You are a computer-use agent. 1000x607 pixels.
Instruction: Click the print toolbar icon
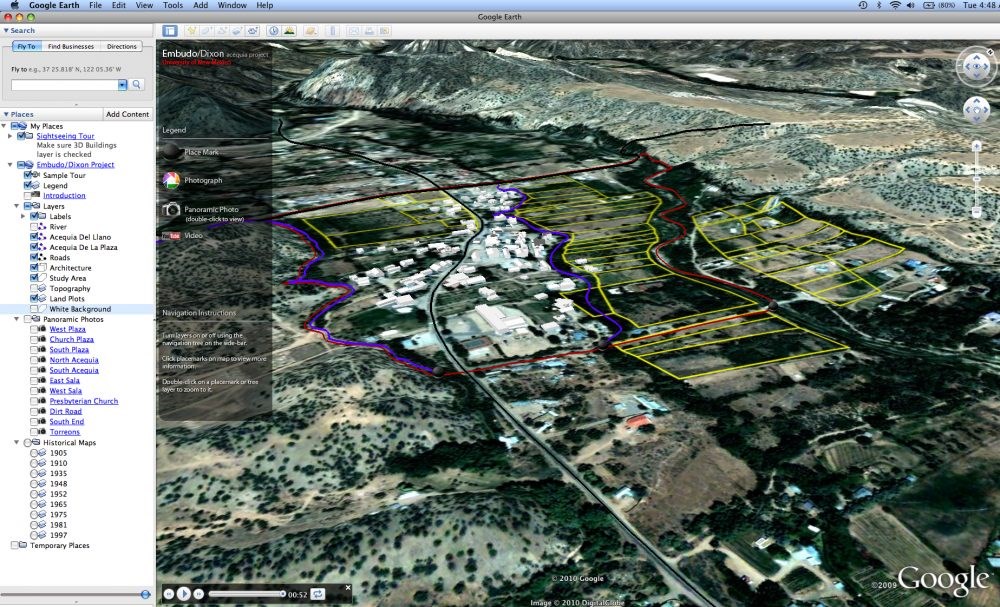point(369,31)
